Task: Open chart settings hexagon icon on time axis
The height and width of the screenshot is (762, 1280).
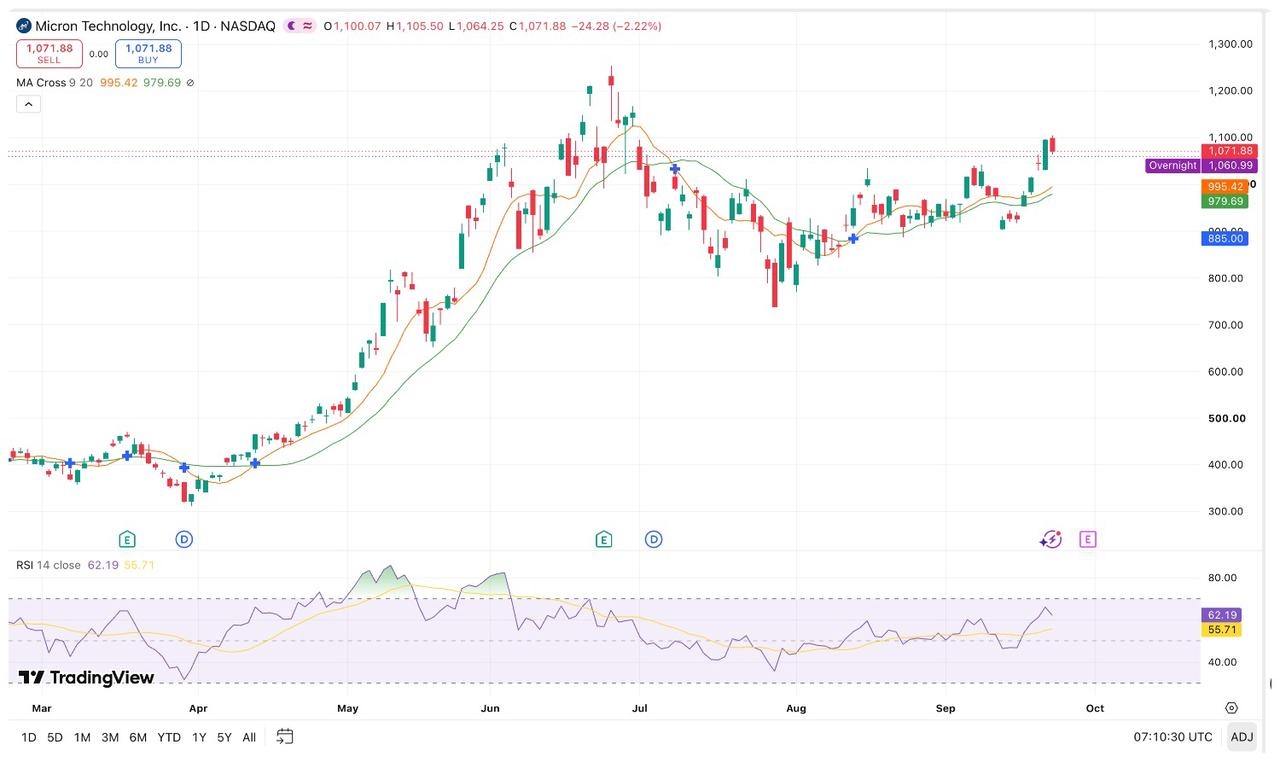Action: (1231, 708)
